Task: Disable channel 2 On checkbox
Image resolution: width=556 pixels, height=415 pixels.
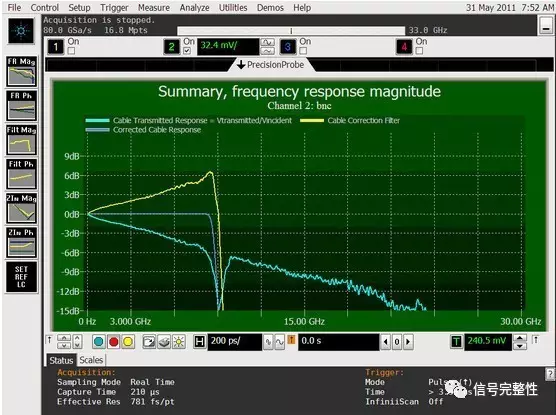Action: coord(187,51)
